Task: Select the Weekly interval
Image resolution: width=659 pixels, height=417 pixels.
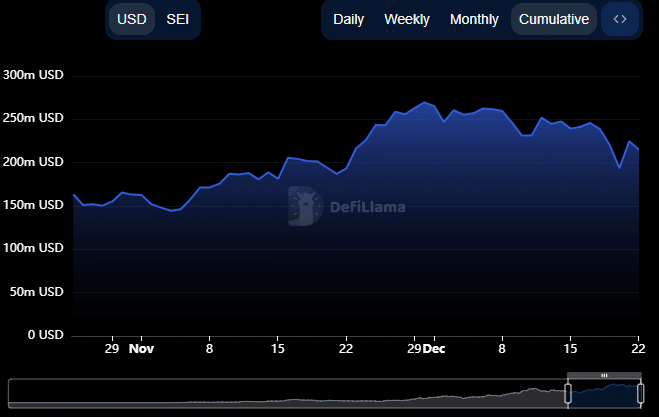Action: click(407, 19)
